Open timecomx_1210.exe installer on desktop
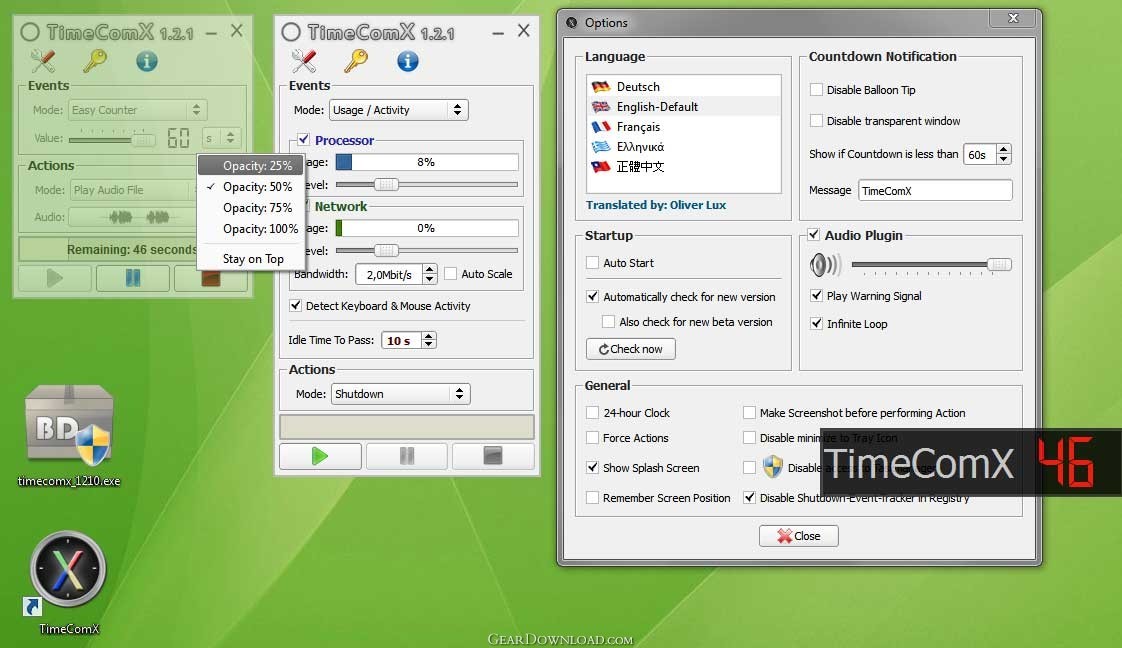The image size is (1122, 648). tap(69, 436)
